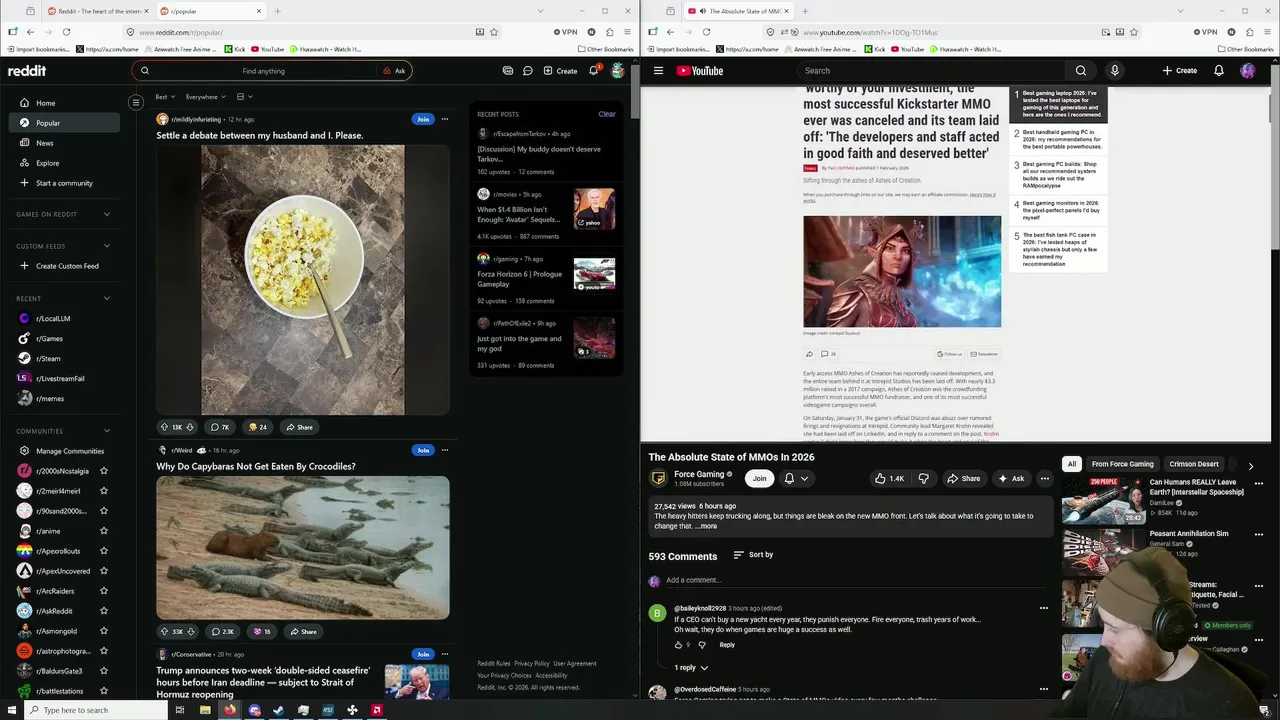Go back in the Reddit browser window
Viewport: 1280px width, 720px height.
tap(30, 32)
